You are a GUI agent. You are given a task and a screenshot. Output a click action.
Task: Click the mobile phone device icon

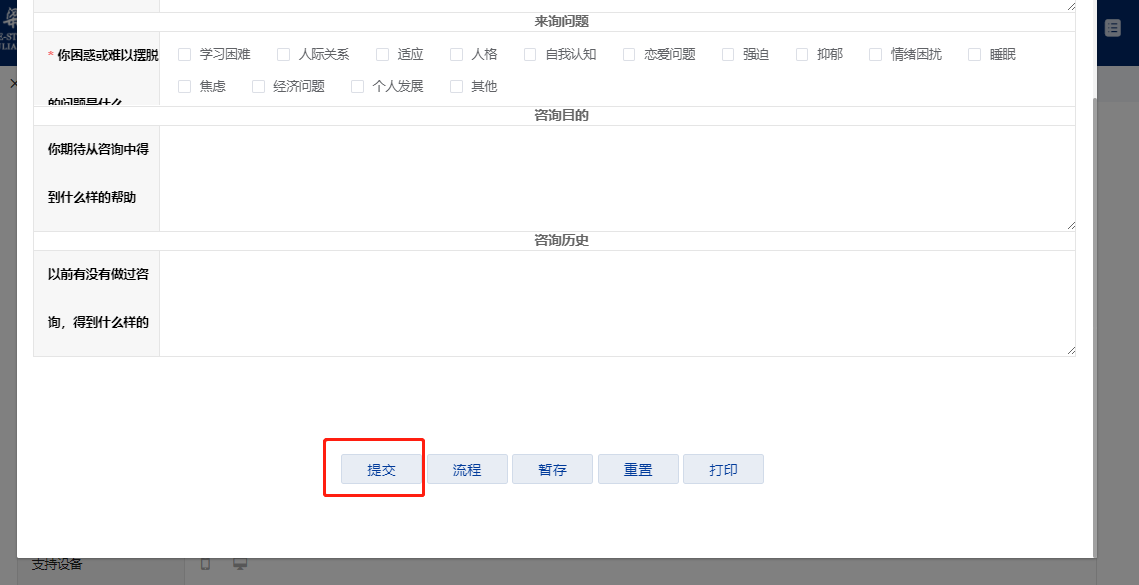206,564
